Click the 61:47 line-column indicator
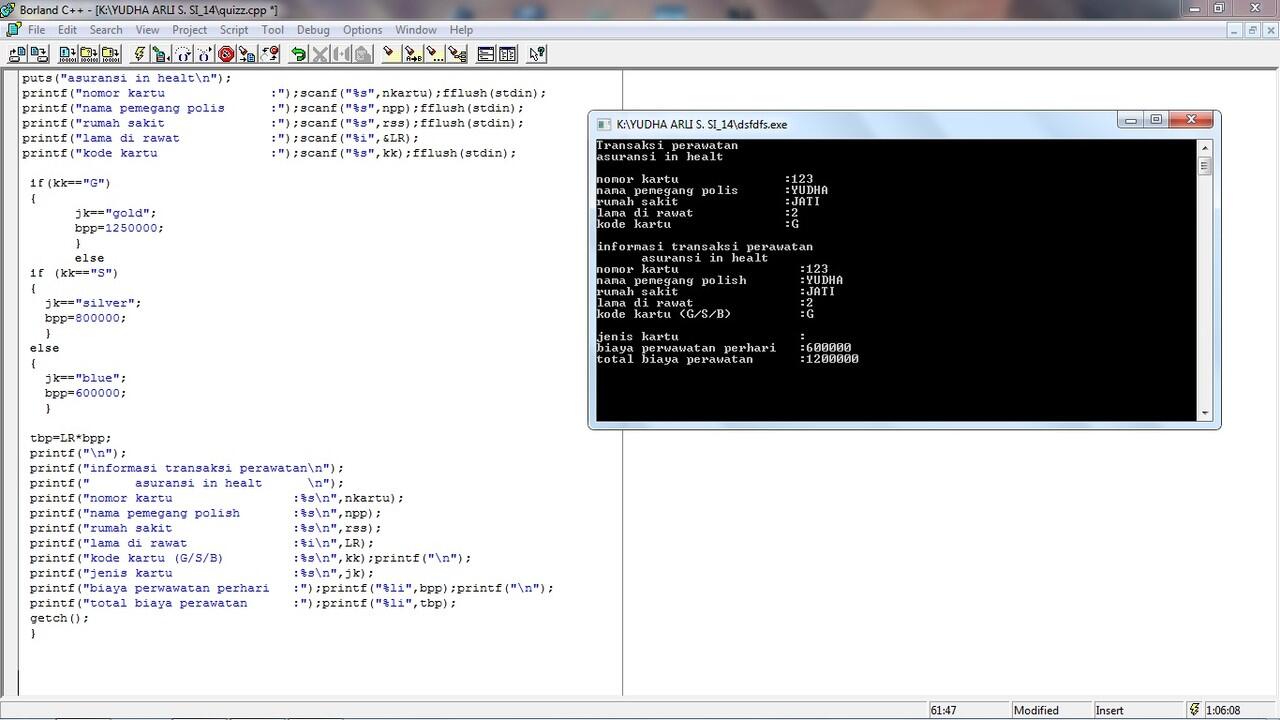 coord(944,710)
